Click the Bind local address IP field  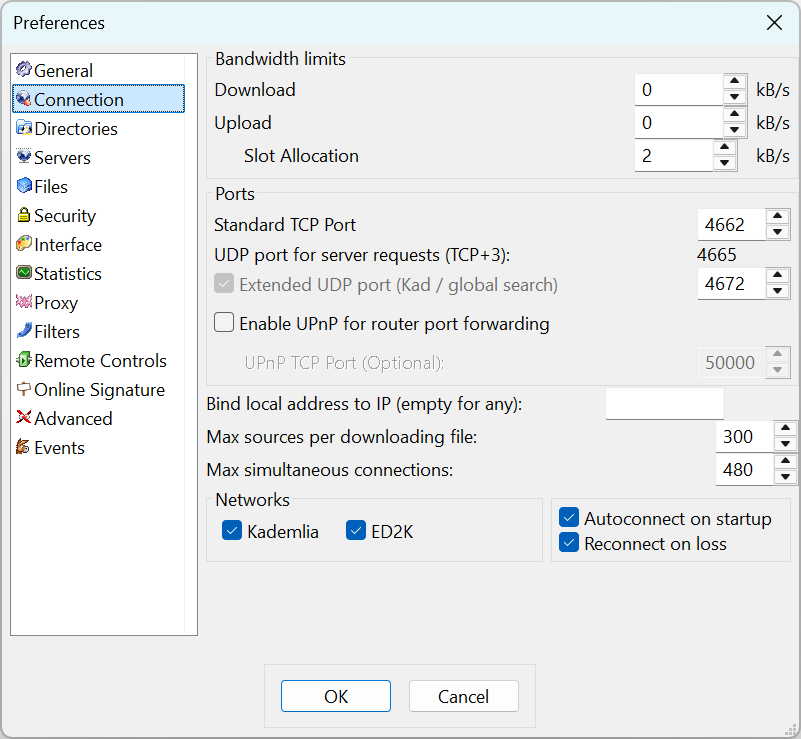[665, 403]
